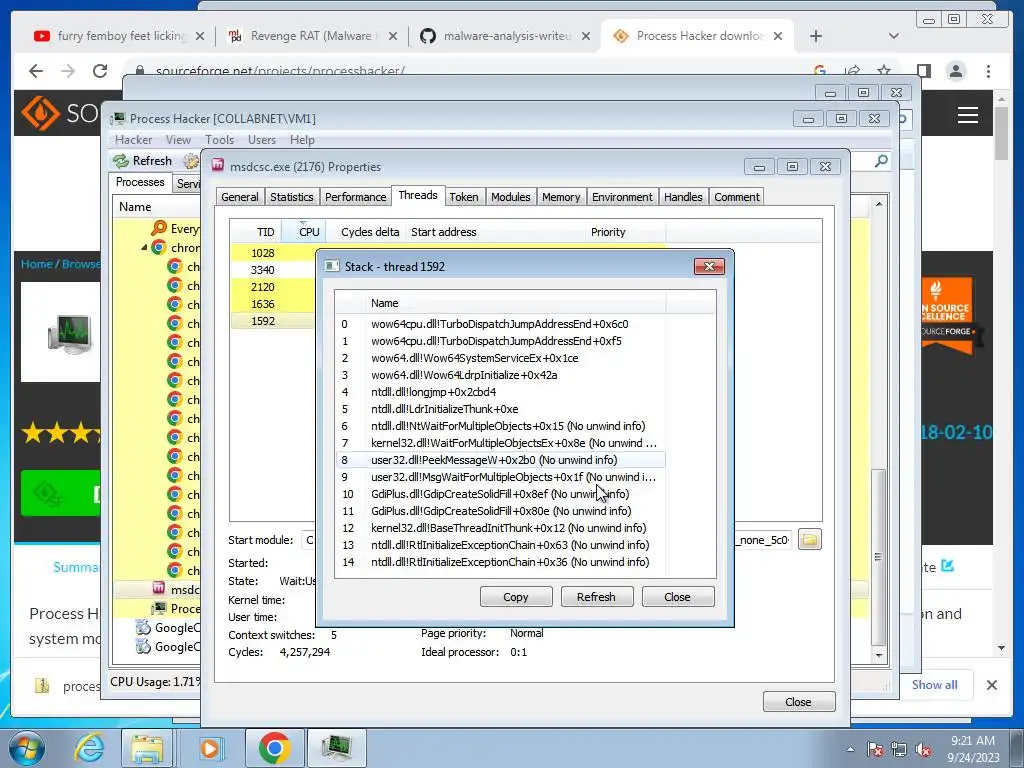
Task: Select stack frame 12 BaseThreadInitThunk
Action: click(x=501, y=528)
